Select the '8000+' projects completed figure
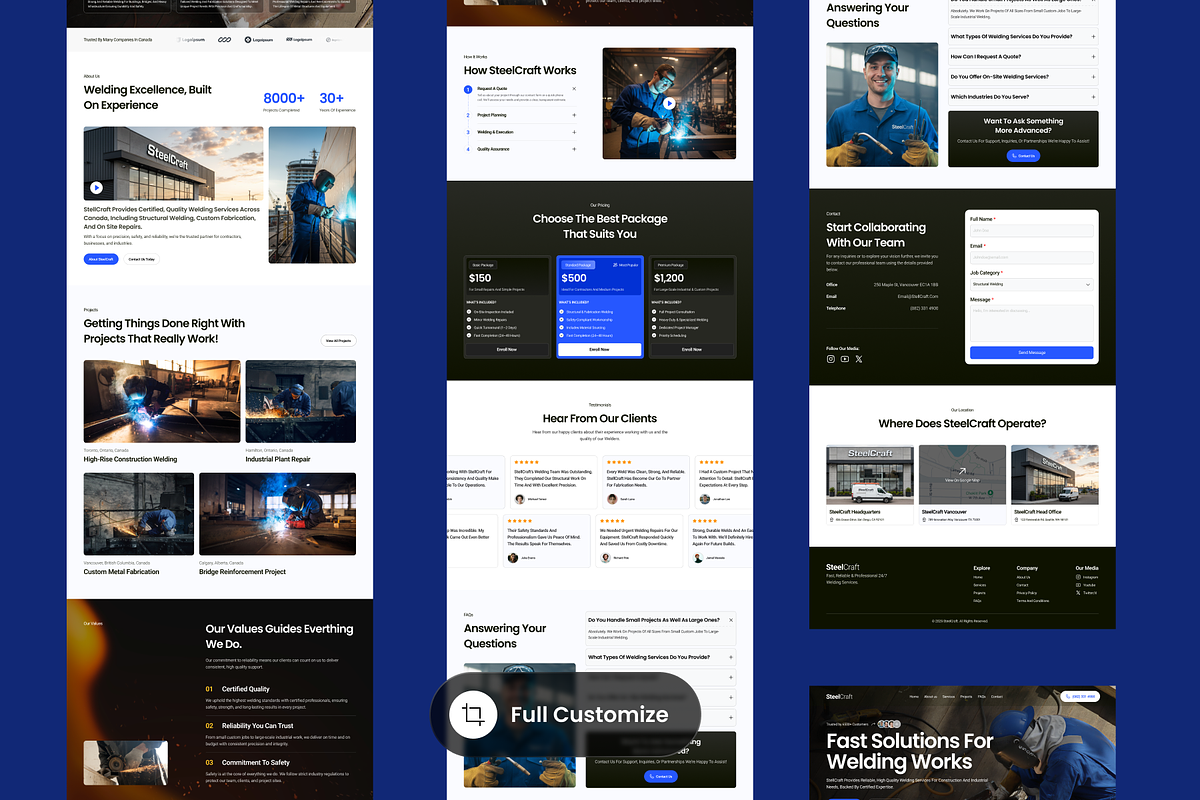This screenshot has width=1200, height=800. tap(284, 98)
